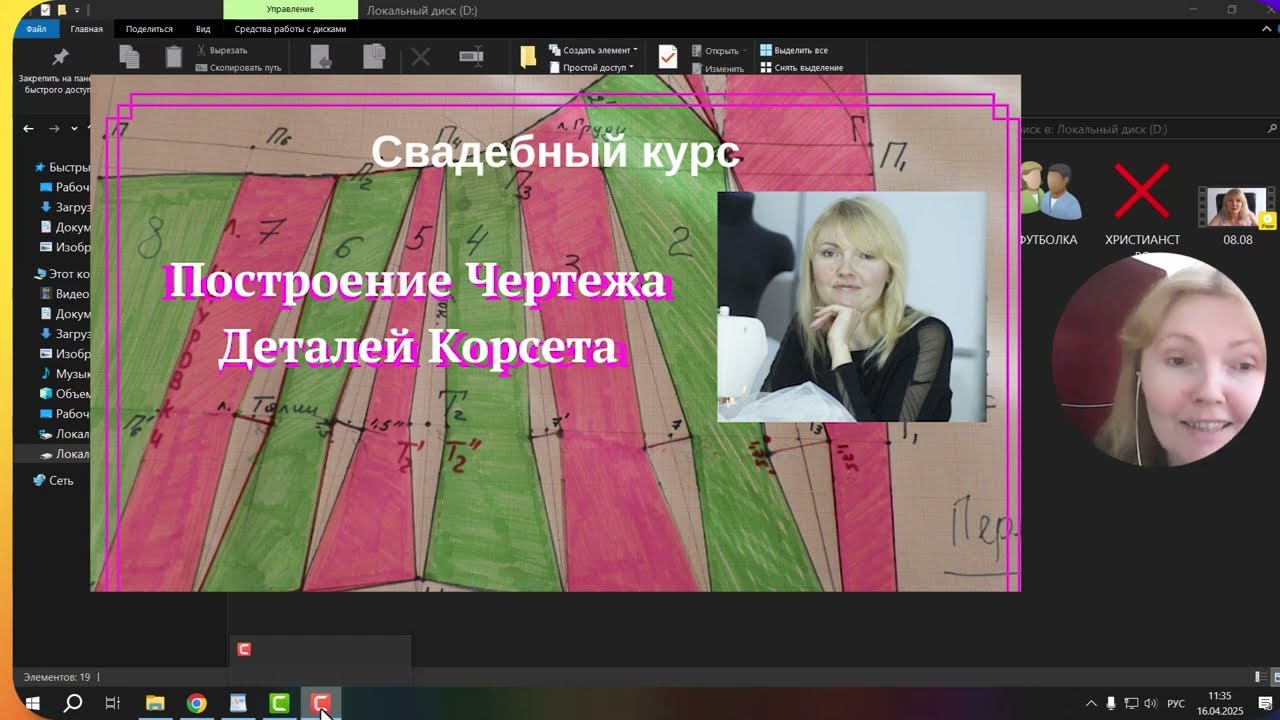Click the green Camtasia taskbar icon
The height and width of the screenshot is (720, 1280).
click(x=279, y=703)
